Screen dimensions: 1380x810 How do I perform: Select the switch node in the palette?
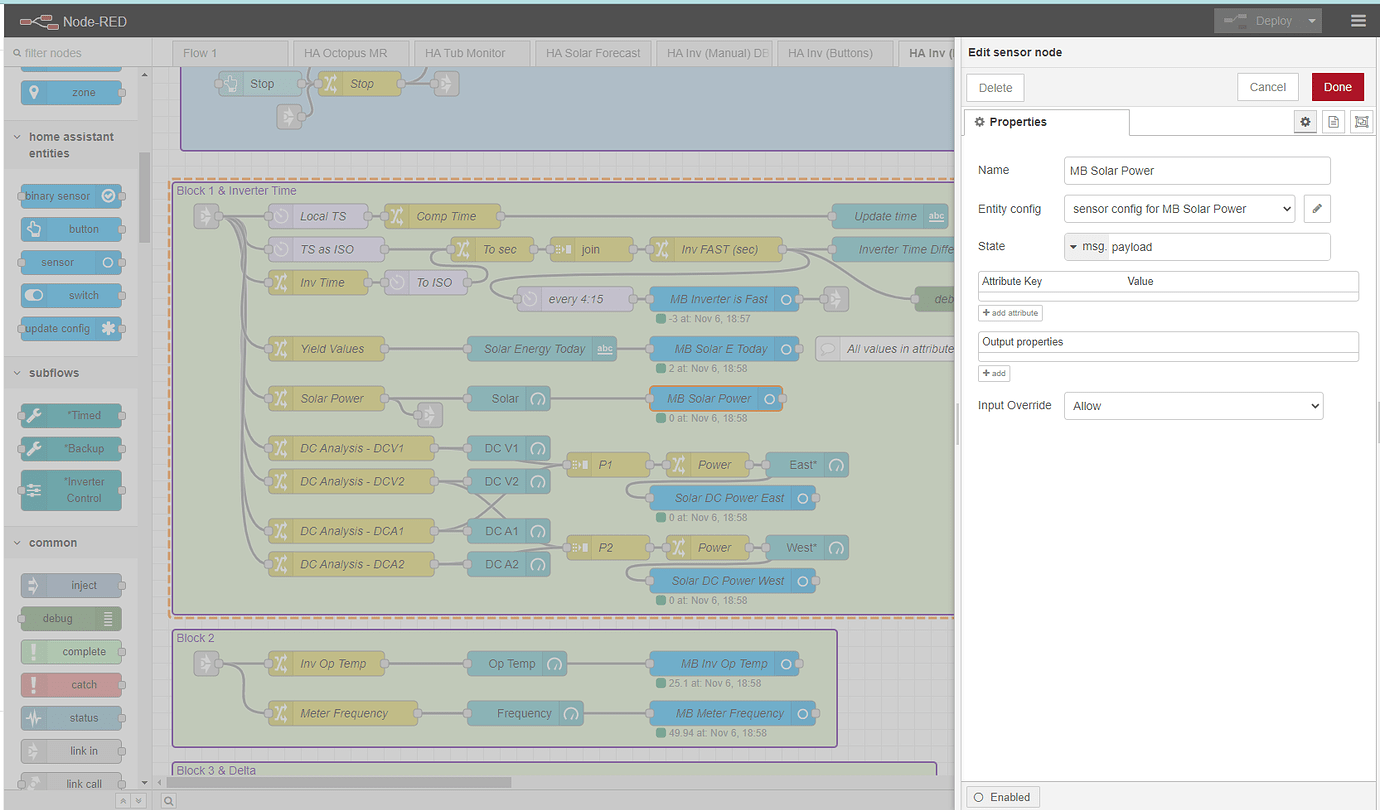click(x=71, y=296)
